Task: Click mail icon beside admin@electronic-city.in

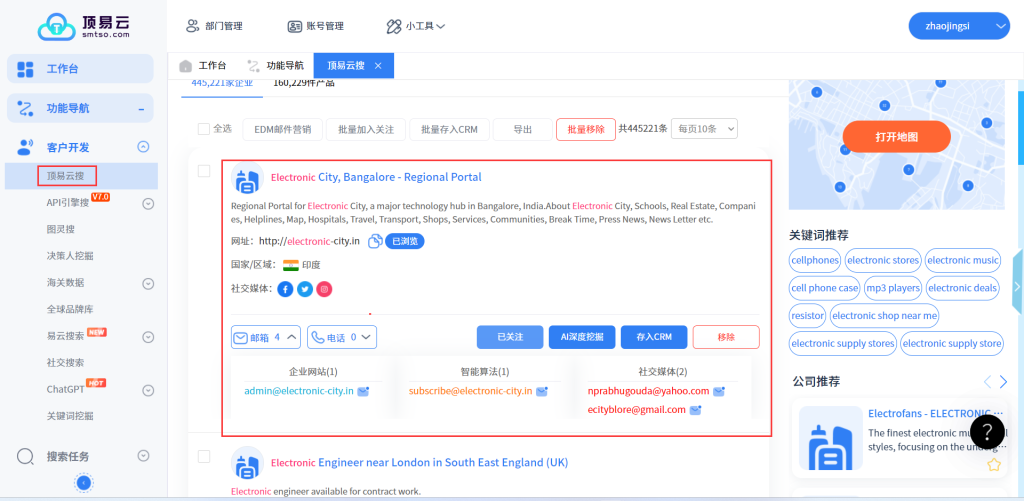Action: (x=364, y=391)
